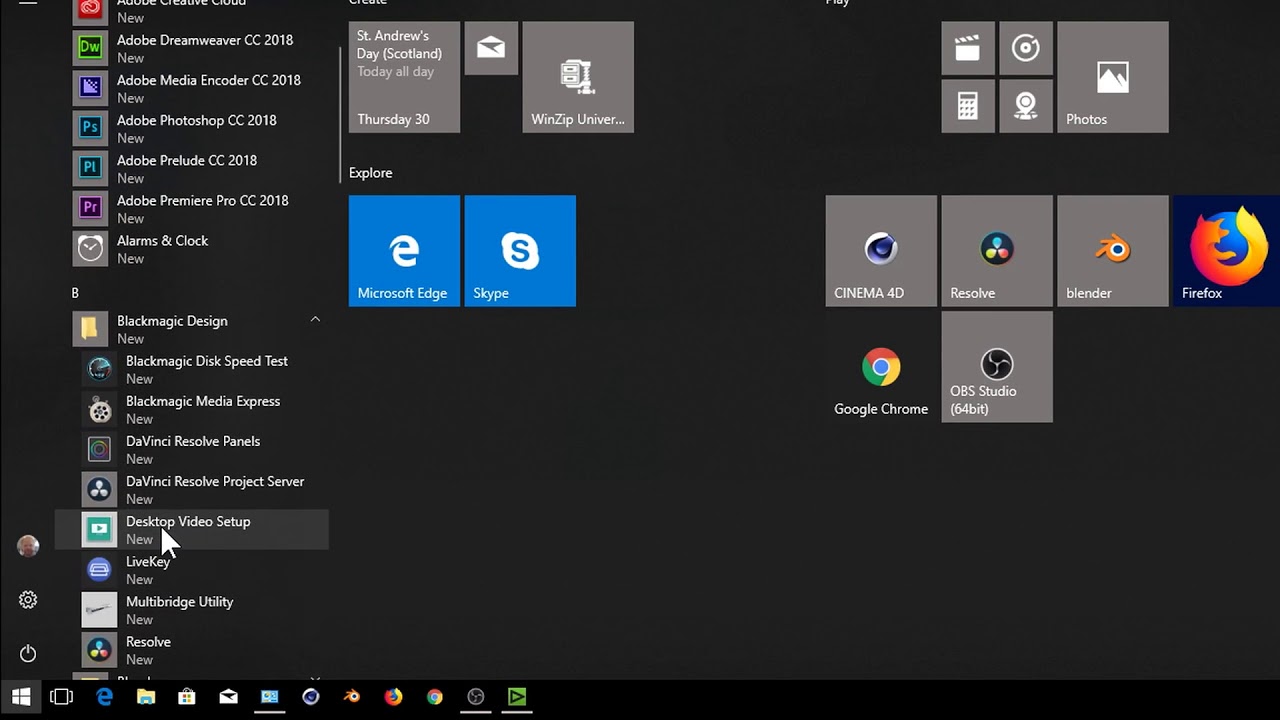The height and width of the screenshot is (720, 1280).
Task: Open the Firefox tile
Action: [1227, 251]
